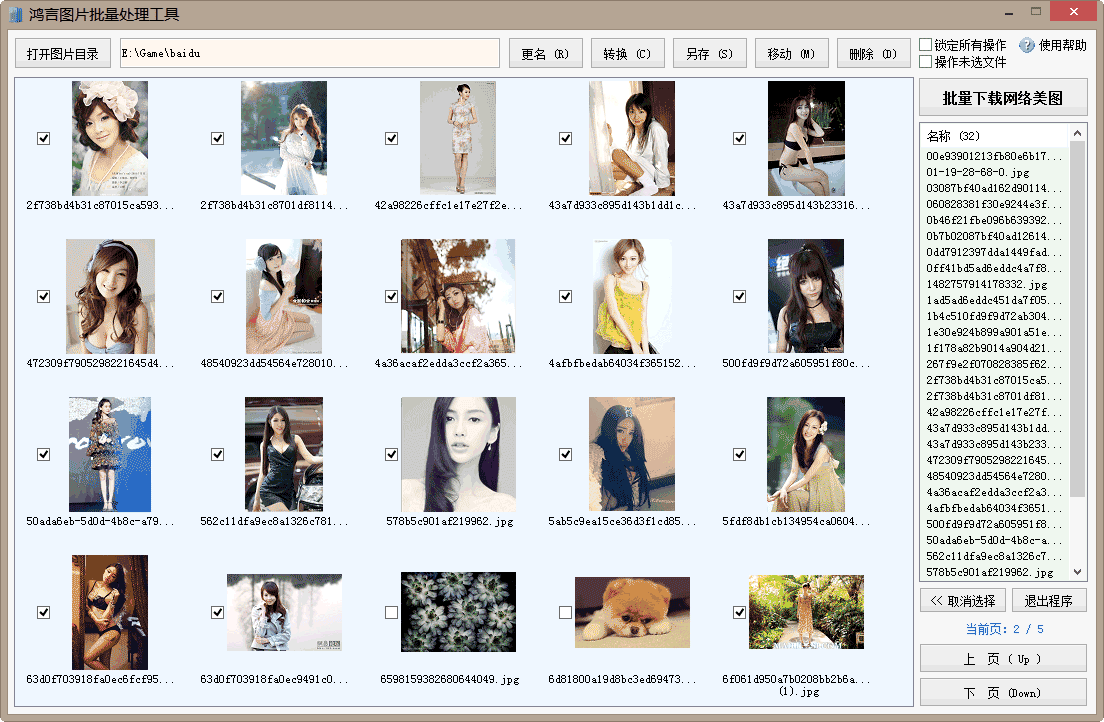Check the 6d81800a19d8bc3ed69473 checkbox
The width and height of the screenshot is (1104, 722).
coord(565,613)
